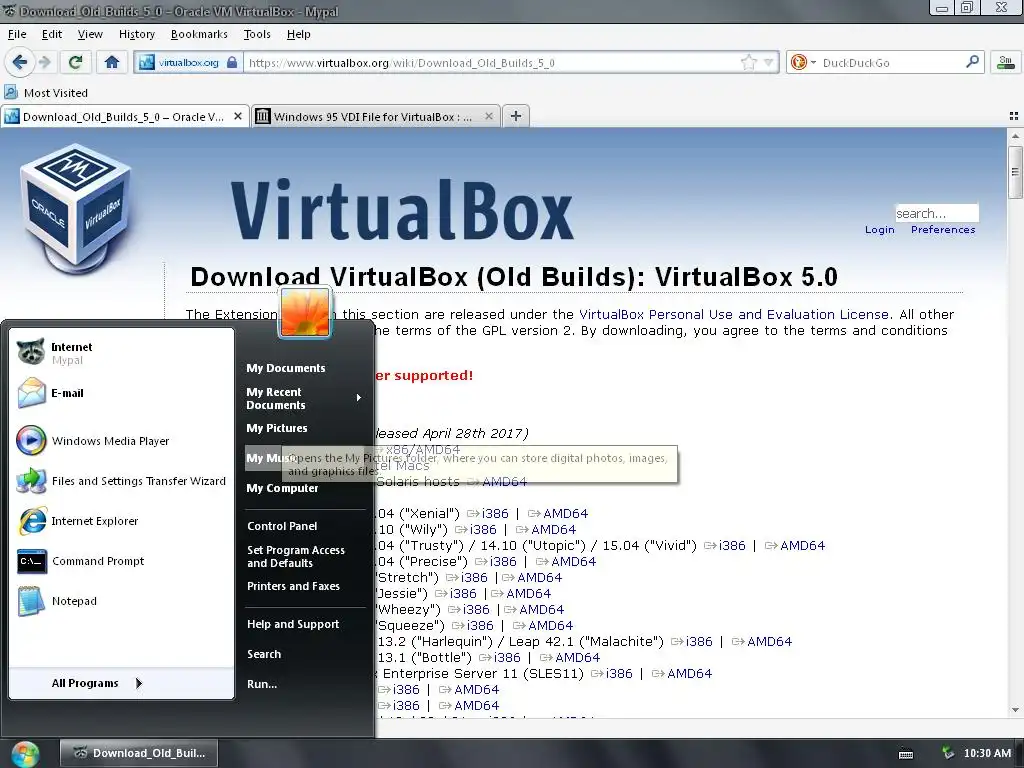Click the search magnifier icon
1024x768 pixels.
[972, 62]
